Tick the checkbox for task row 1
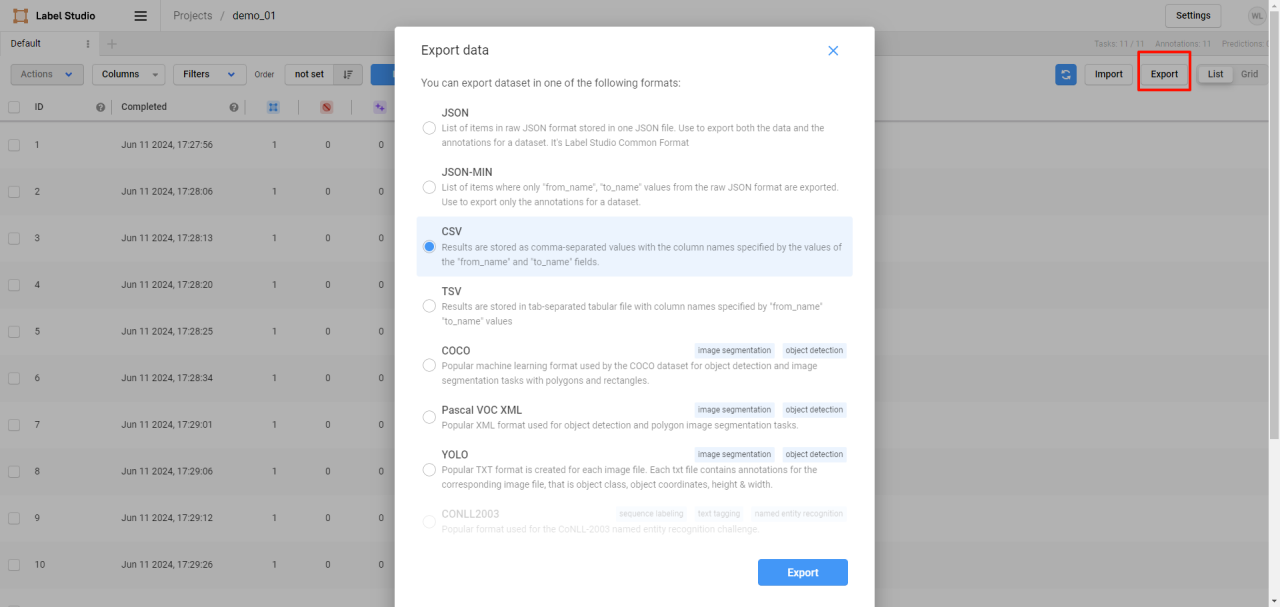 click(14, 145)
